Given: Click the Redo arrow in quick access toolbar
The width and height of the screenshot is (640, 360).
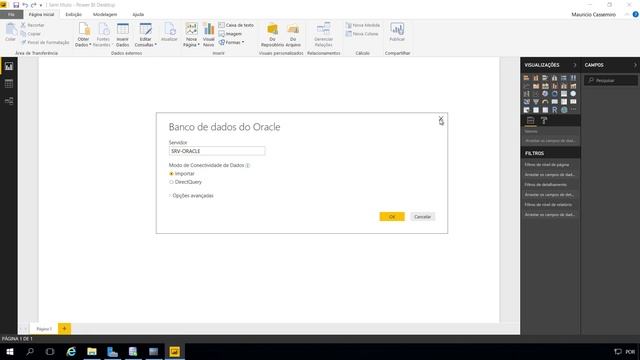Looking at the screenshot, I should pos(33,5).
